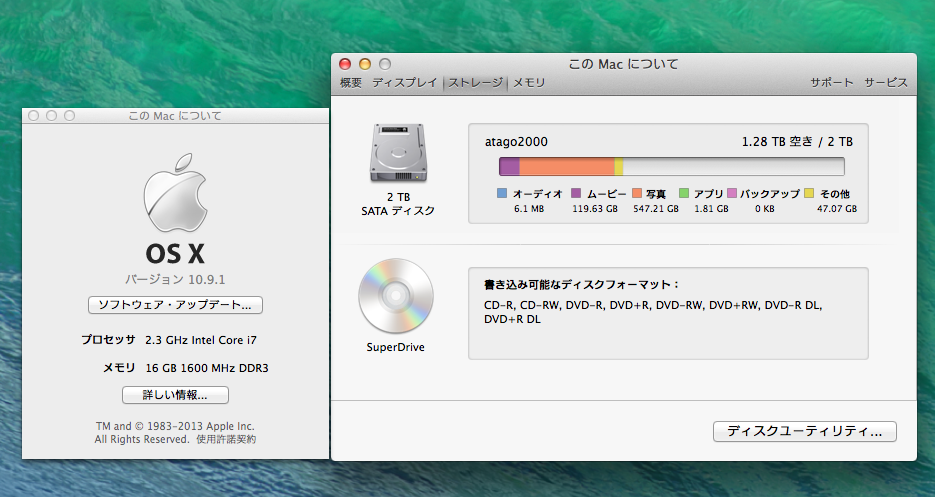Click the atago2000 storage usage bar
The width and height of the screenshot is (935, 497).
coord(671,166)
